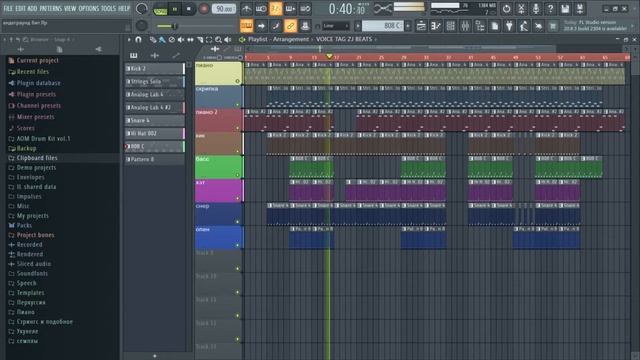Image resolution: width=640 pixels, height=360 pixels.
Task: Mute the purple hat track via its dot
Action: click(x=238, y=198)
